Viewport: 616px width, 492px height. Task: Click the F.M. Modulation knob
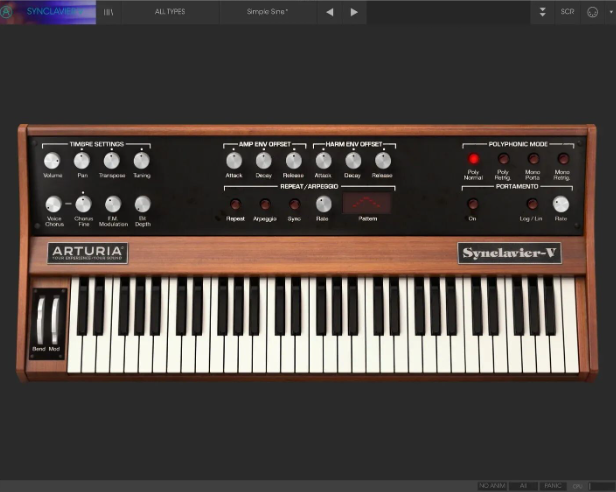[113, 204]
